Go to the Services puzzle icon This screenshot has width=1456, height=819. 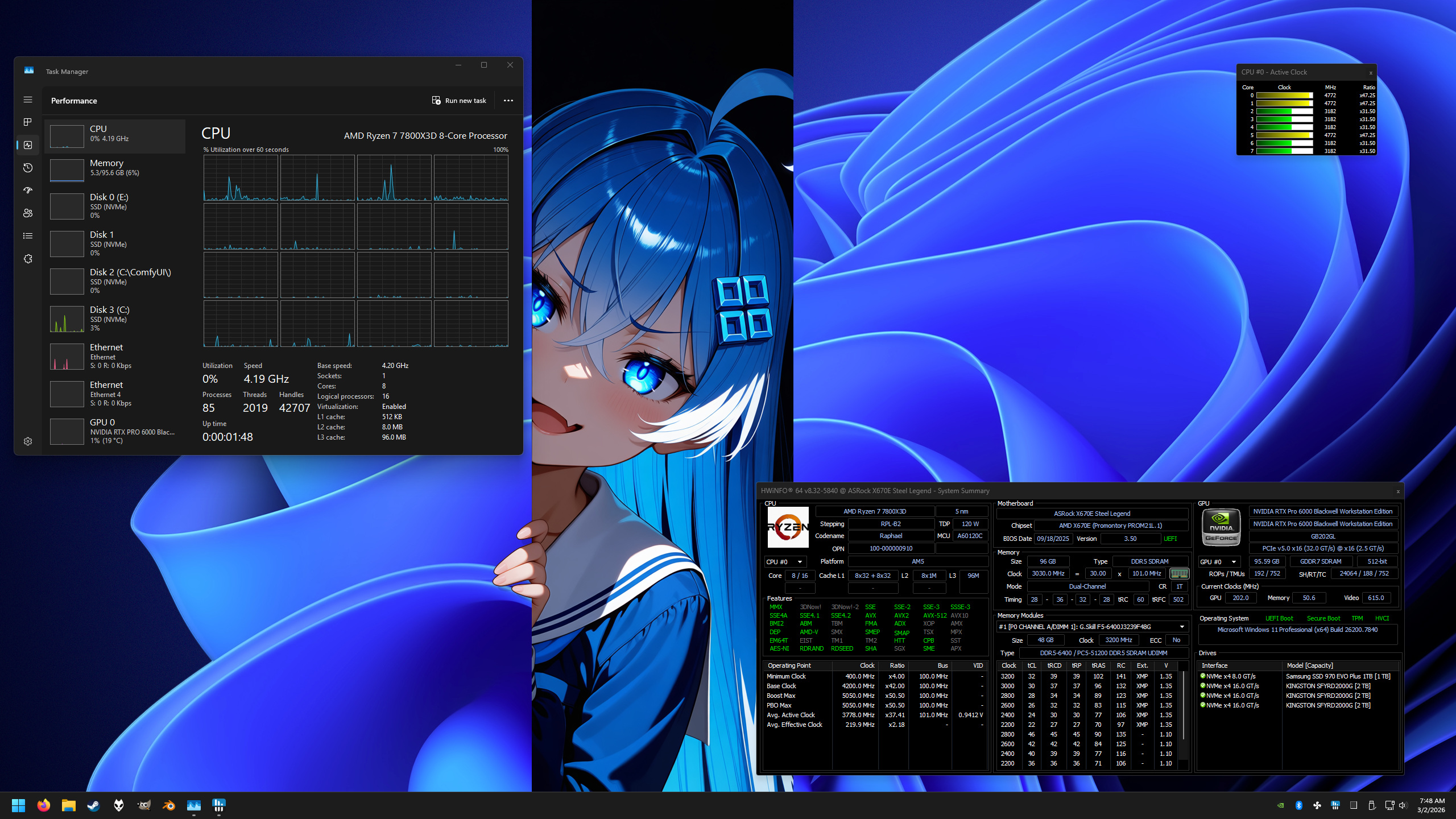[28, 259]
